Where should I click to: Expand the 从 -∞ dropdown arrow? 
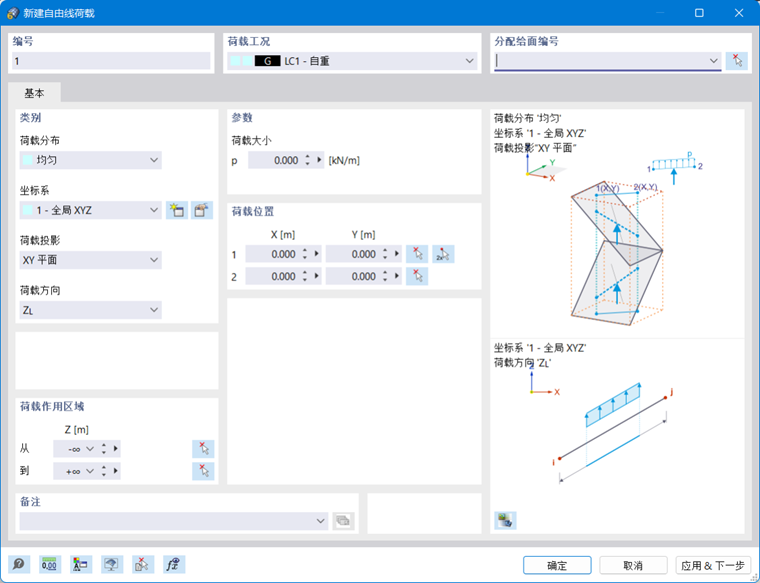tap(90, 449)
